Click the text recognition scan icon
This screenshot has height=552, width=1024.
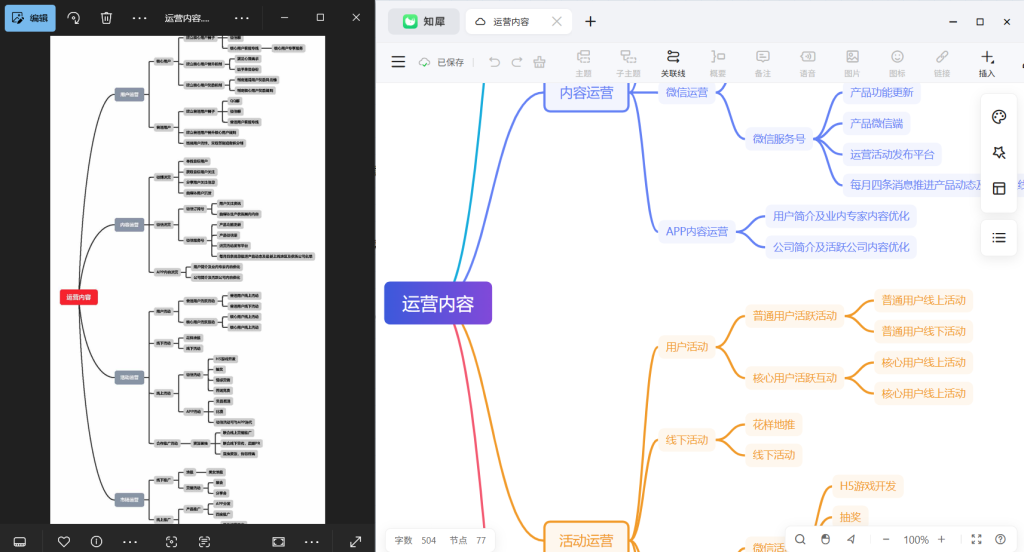(204, 542)
